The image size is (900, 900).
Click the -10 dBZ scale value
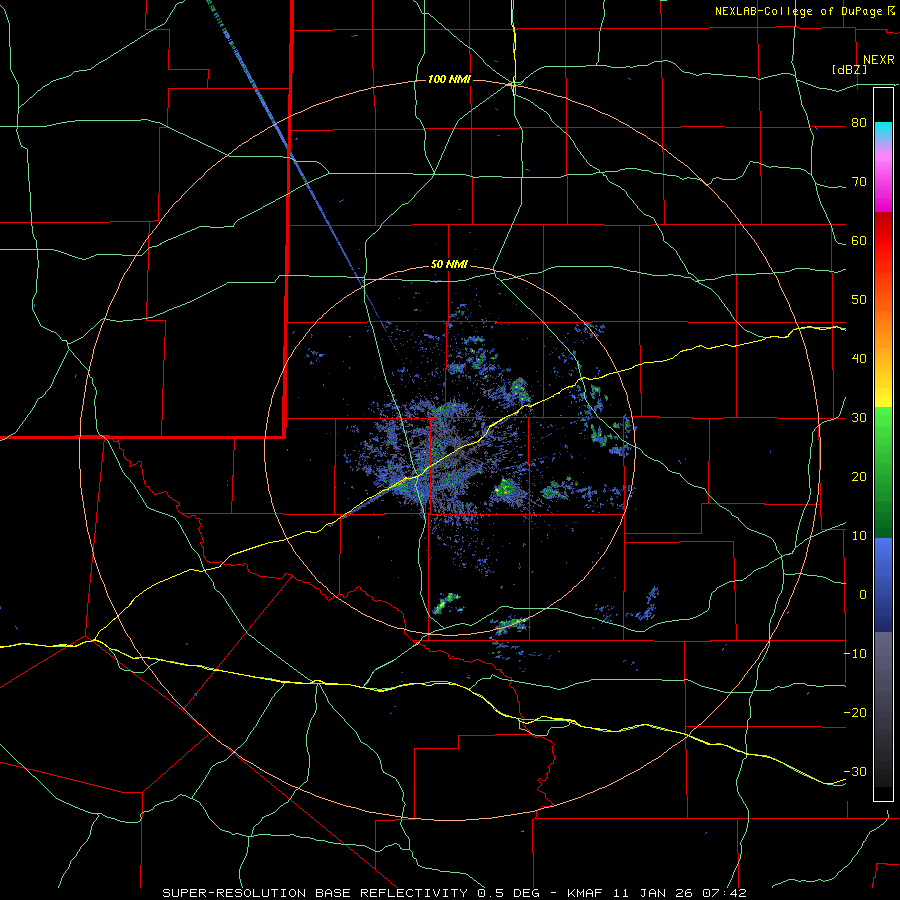[x=855, y=654]
